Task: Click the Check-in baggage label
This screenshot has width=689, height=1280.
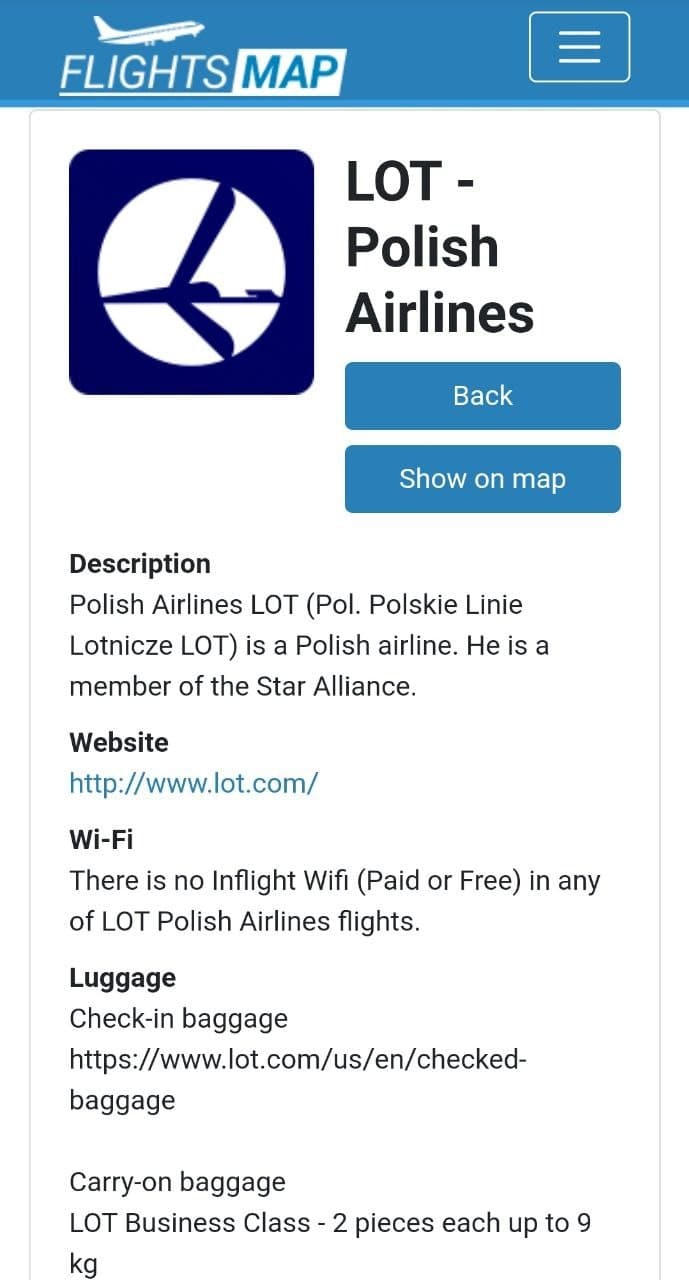Action: pyautogui.click(x=178, y=1018)
